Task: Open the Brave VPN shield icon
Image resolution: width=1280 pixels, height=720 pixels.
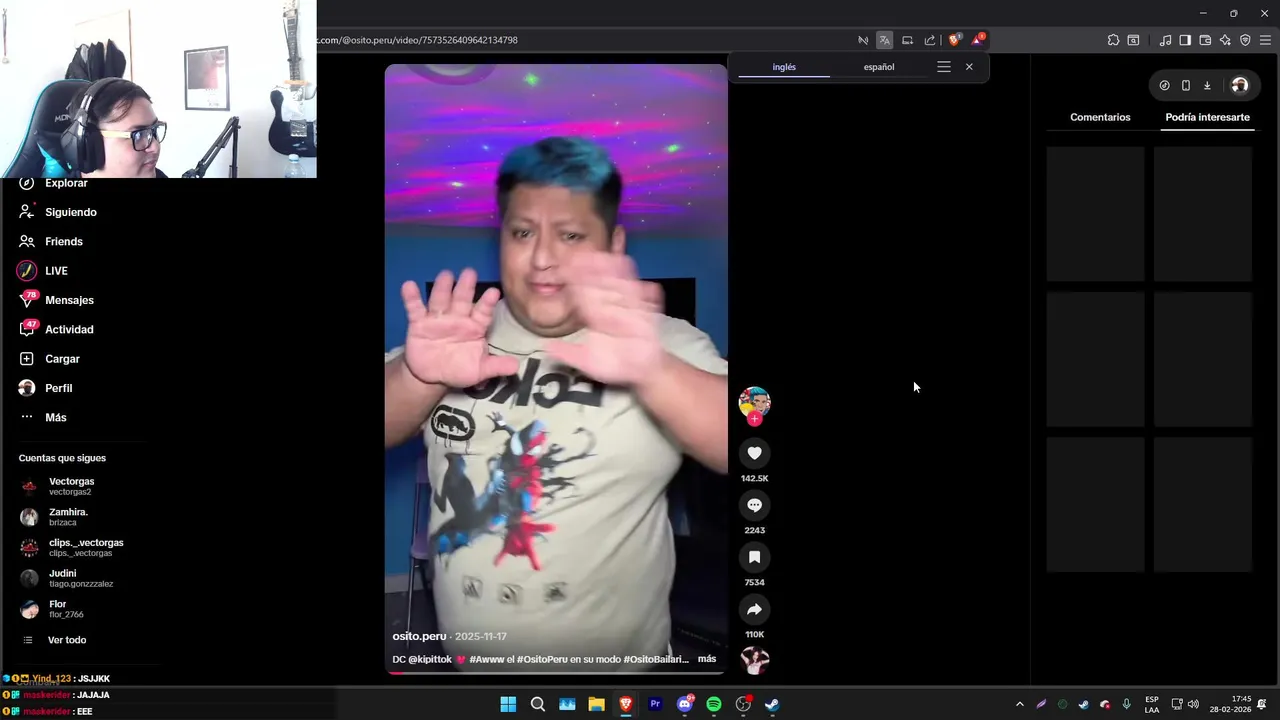Action: click(x=1245, y=40)
